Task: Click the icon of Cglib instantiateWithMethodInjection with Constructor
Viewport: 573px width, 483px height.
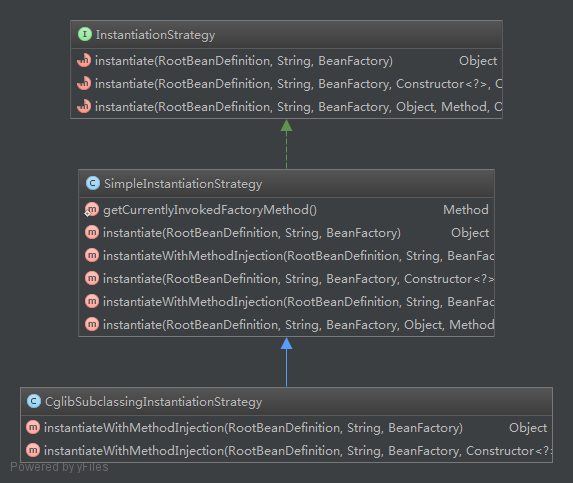Action: click(33, 450)
